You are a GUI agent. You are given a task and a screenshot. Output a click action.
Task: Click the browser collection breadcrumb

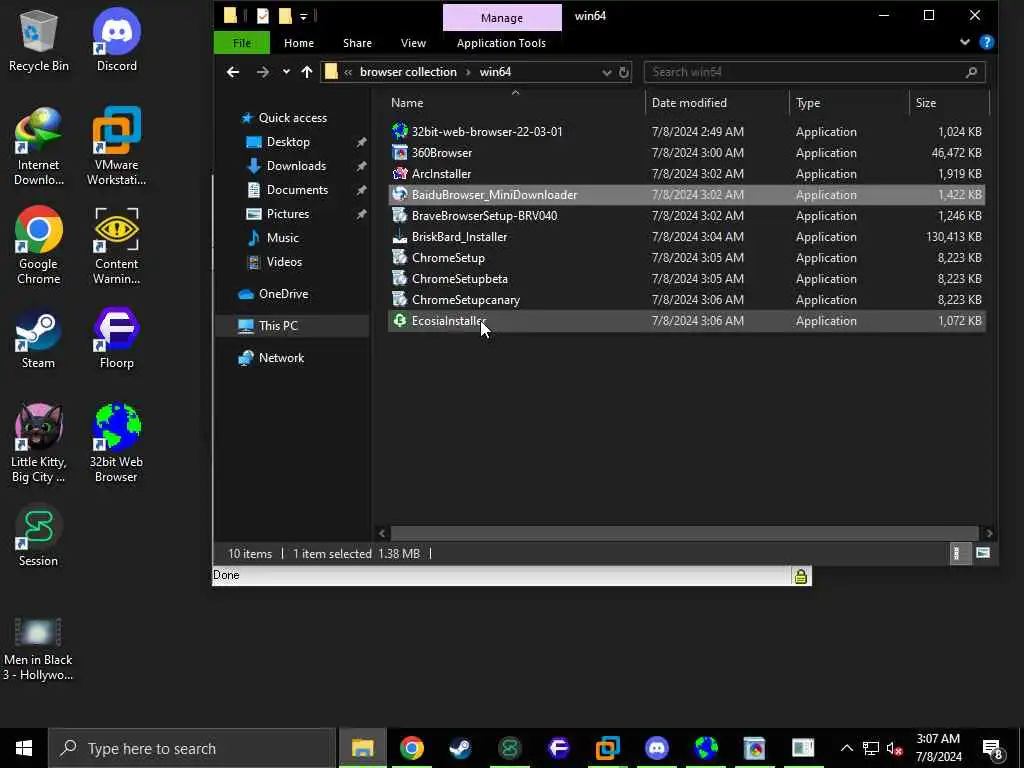pos(408,72)
